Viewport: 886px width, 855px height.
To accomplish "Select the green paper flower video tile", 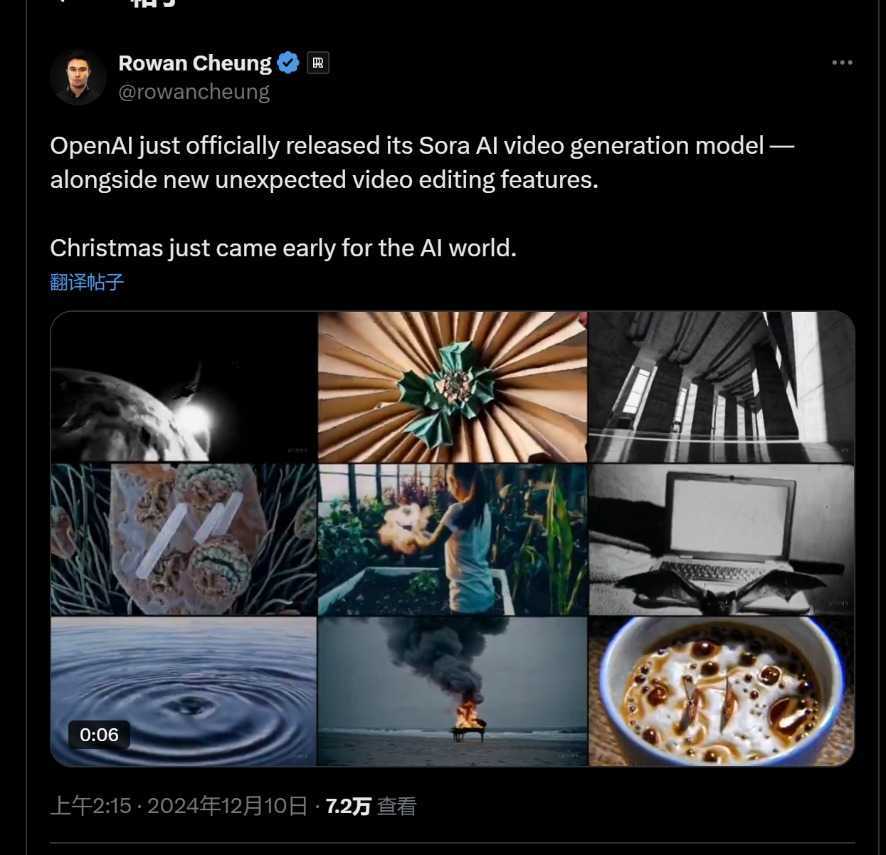I will [x=452, y=387].
